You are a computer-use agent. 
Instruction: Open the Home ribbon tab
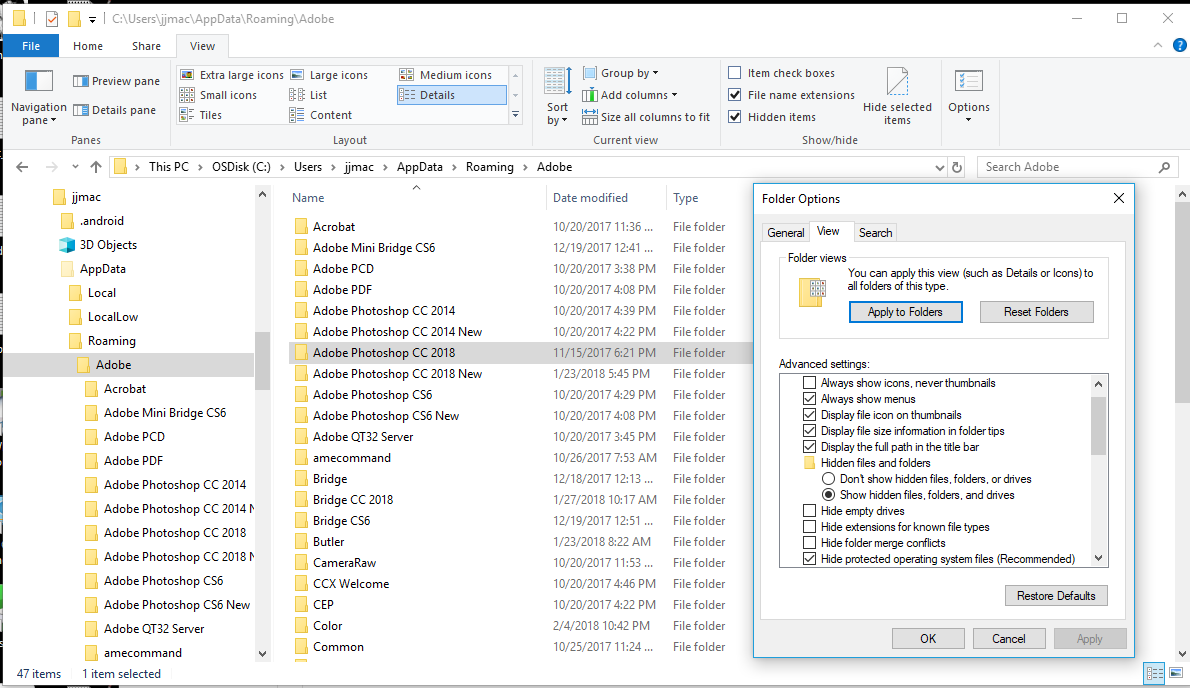pos(88,45)
